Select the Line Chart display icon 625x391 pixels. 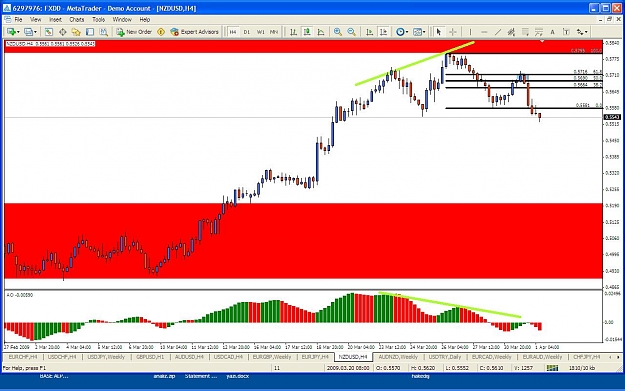321,32
